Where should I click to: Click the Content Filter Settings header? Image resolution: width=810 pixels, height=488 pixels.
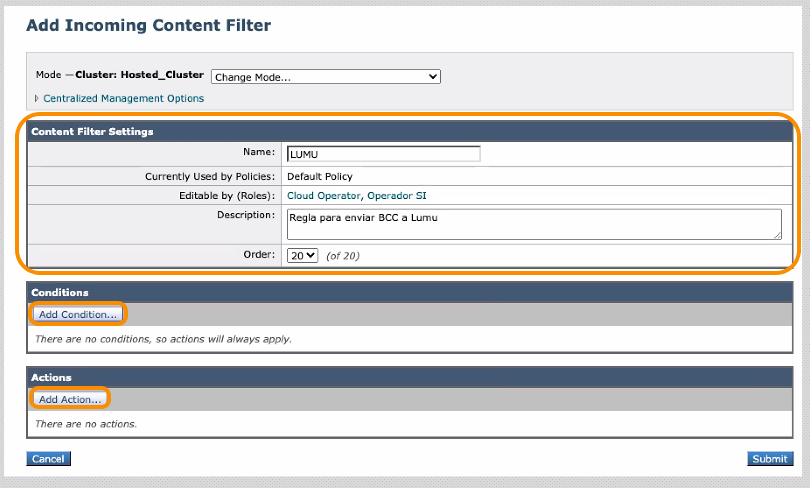92,132
